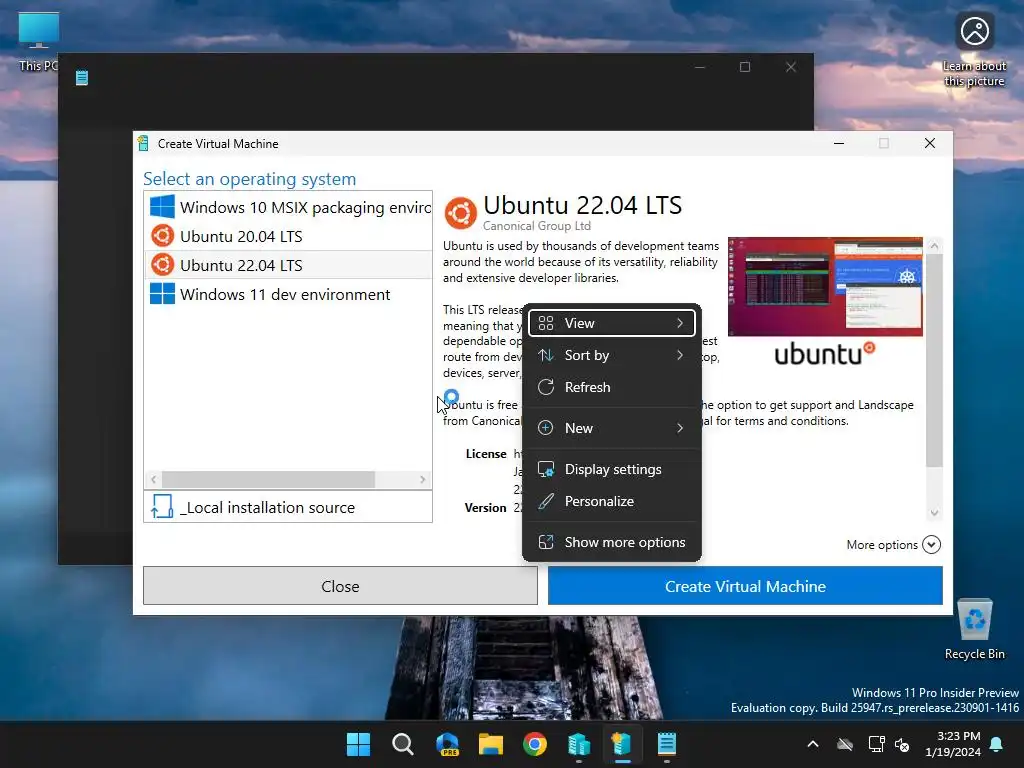Screen dimensions: 1024x768
Task: Select Ubuntu 20.04 LTS in the list
Action: (288, 236)
